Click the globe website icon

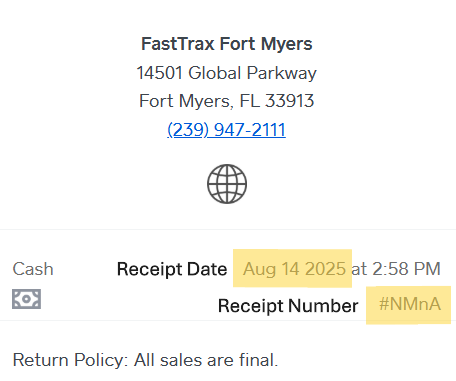click(227, 184)
